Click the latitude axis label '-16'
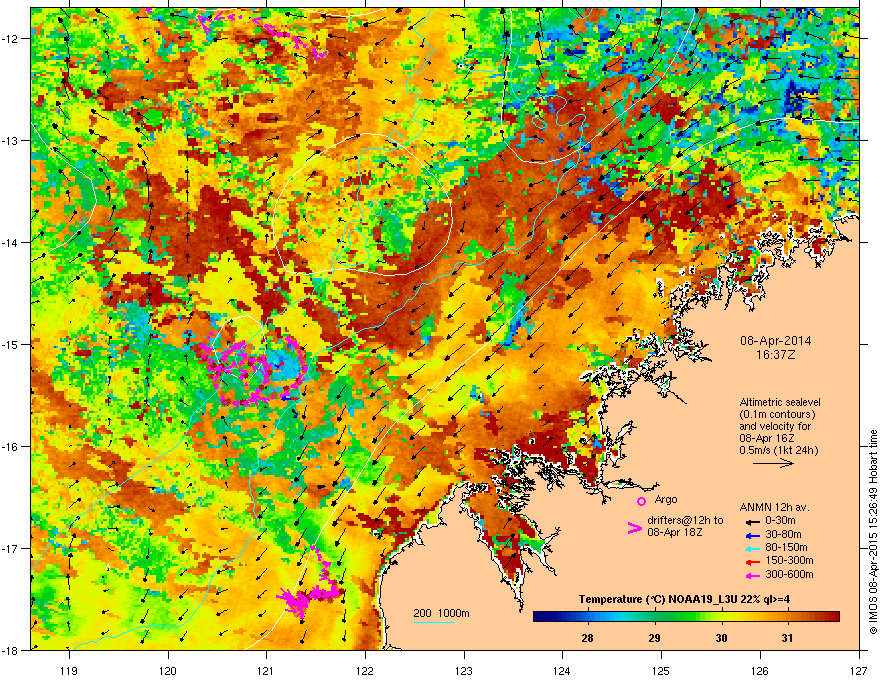880x680 pixels. pyautogui.click(x=10, y=447)
